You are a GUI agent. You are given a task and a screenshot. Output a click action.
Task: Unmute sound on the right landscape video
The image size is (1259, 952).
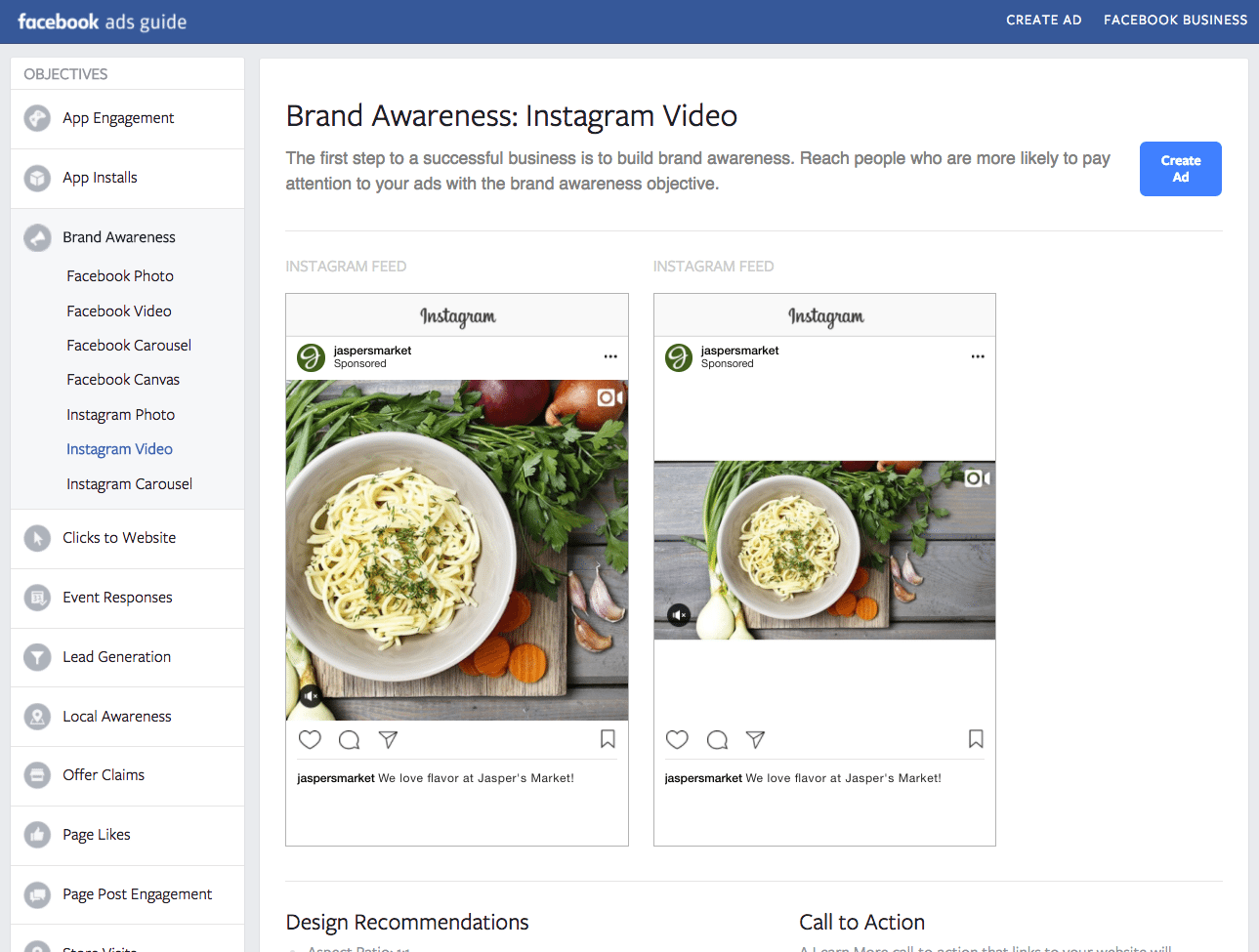[679, 615]
